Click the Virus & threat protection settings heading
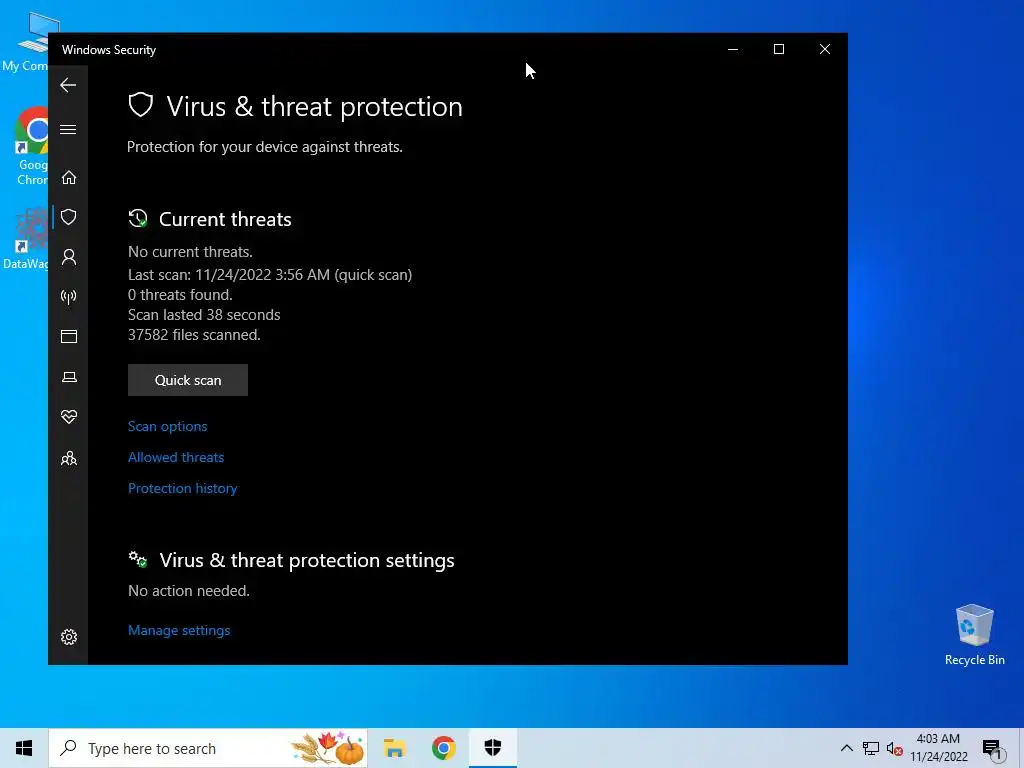 pyautogui.click(x=307, y=560)
